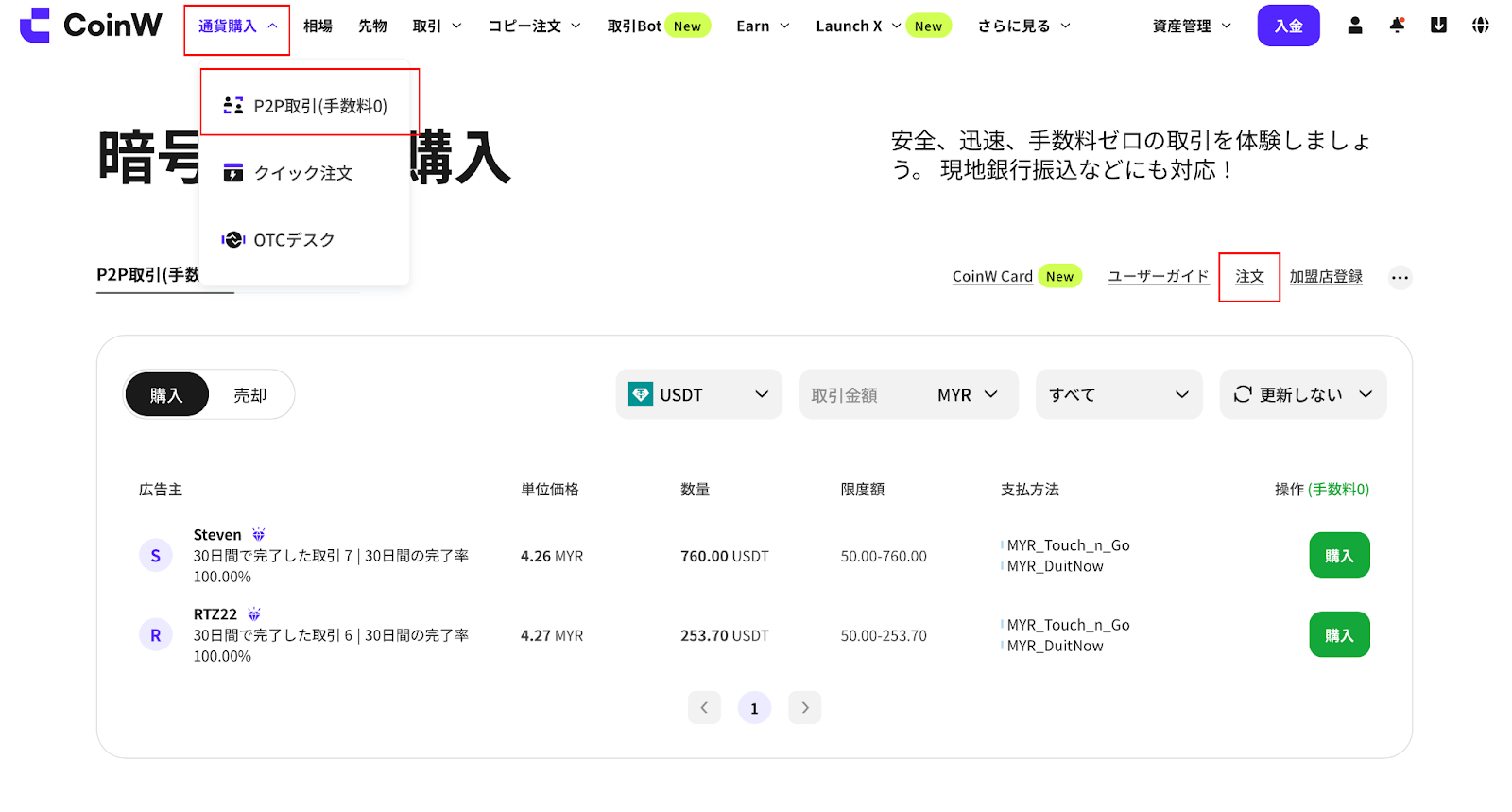This screenshot has height=812, width=1512.
Task: Open 先物 in the navigation bar
Action: (372, 26)
